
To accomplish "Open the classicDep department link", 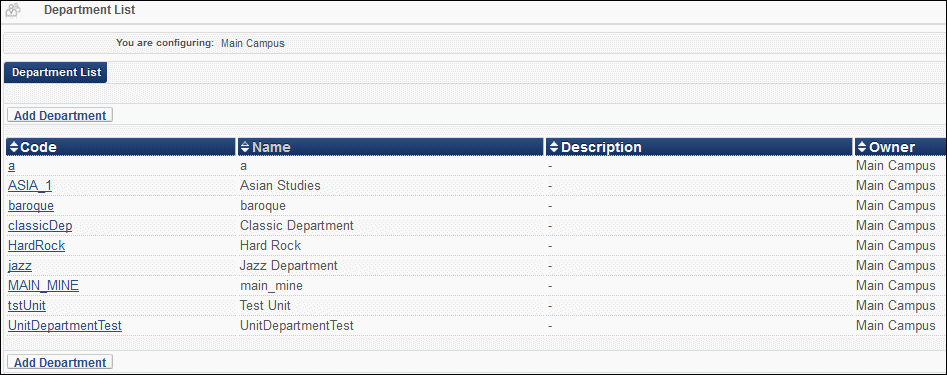I will (40, 226).
